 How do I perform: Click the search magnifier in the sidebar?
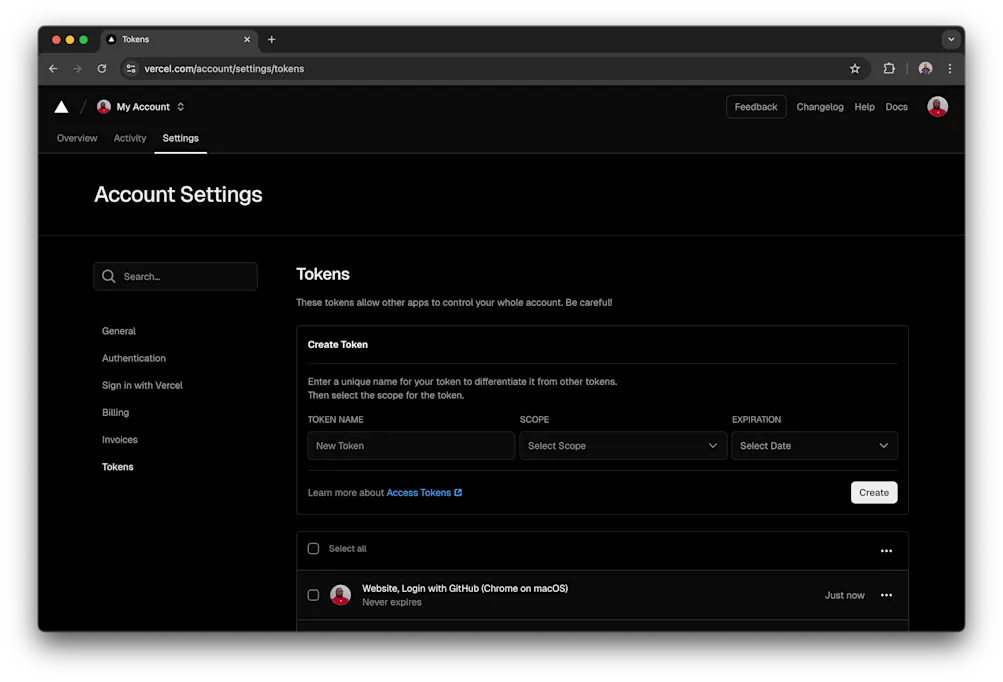(x=108, y=276)
